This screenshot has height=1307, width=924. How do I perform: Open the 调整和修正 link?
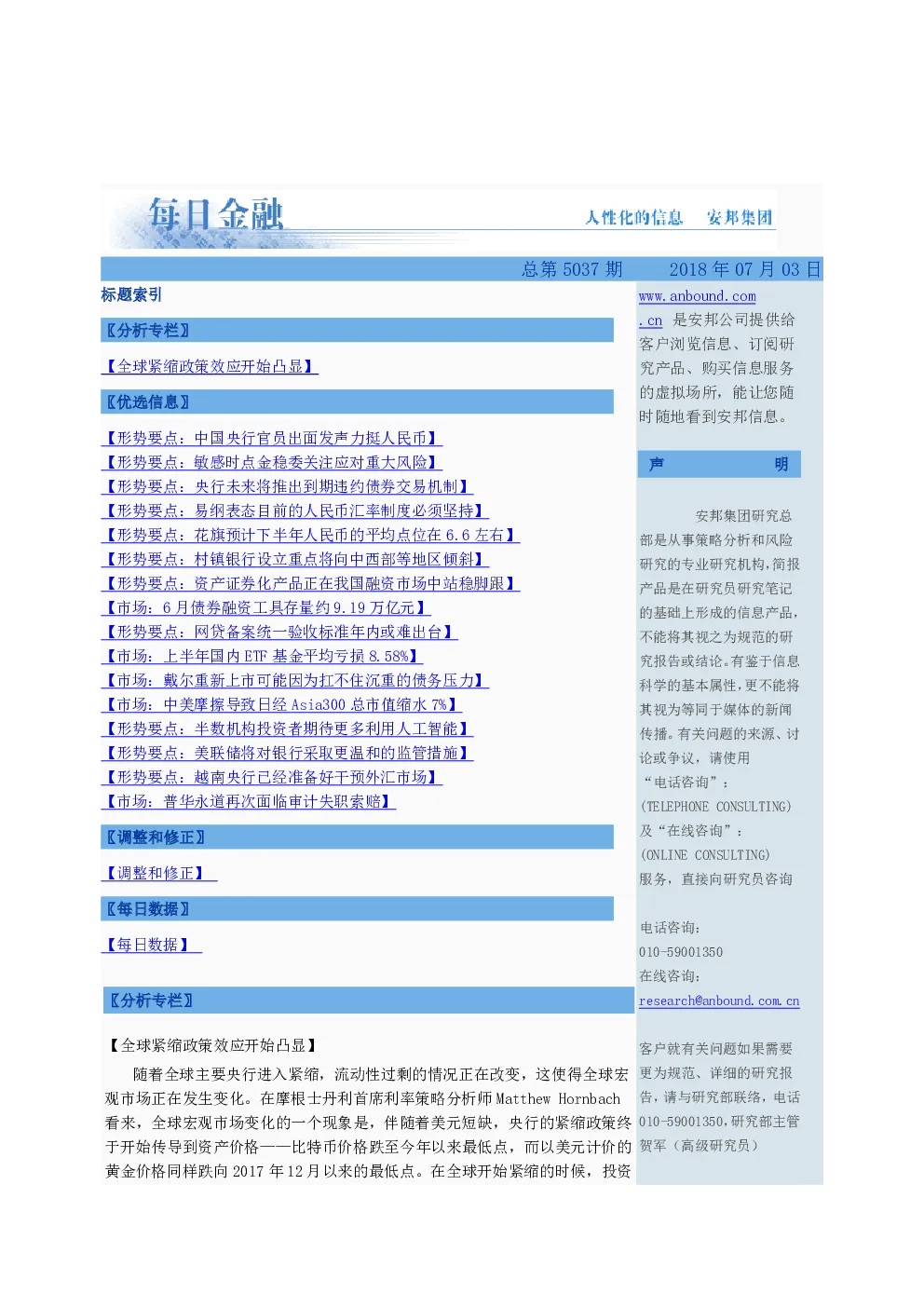click(x=158, y=873)
